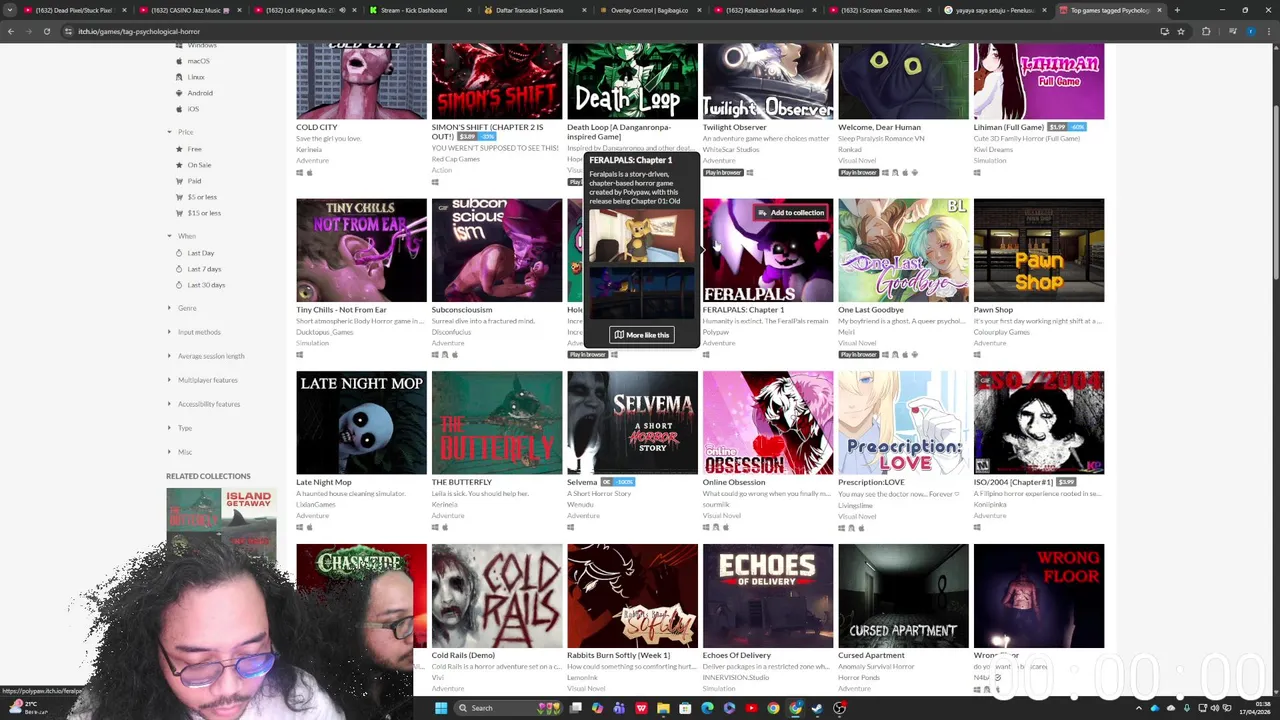Viewport: 1280px width, 720px height.
Task: Open Microsoft Store from taskbar
Action: (x=685, y=708)
